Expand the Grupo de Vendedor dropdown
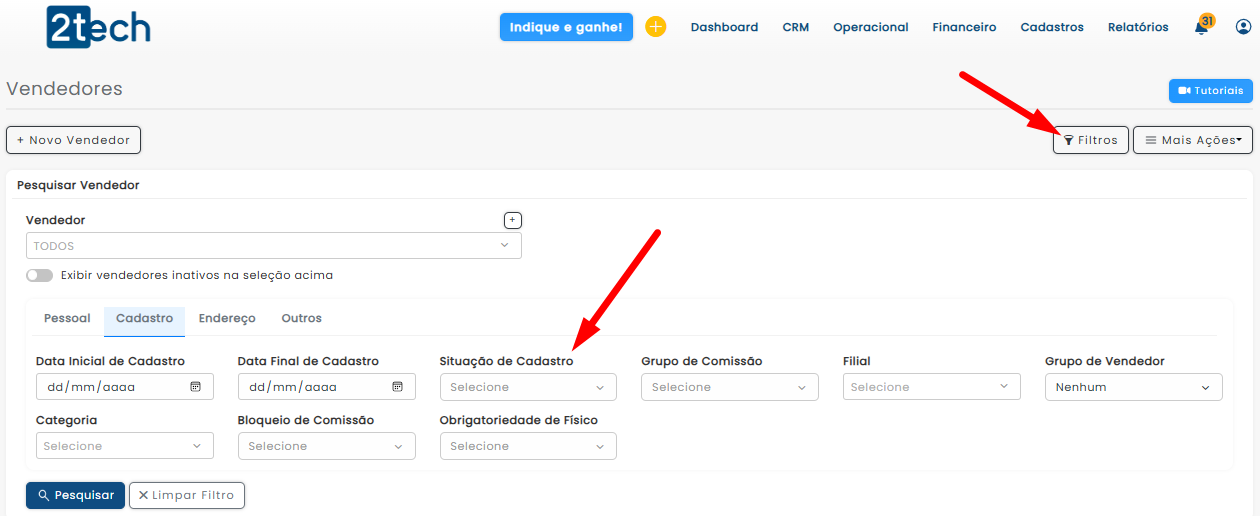Image resolution: width=1260 pixels, height=516 pixels. pyautogui.click(x=1133, y=387)
